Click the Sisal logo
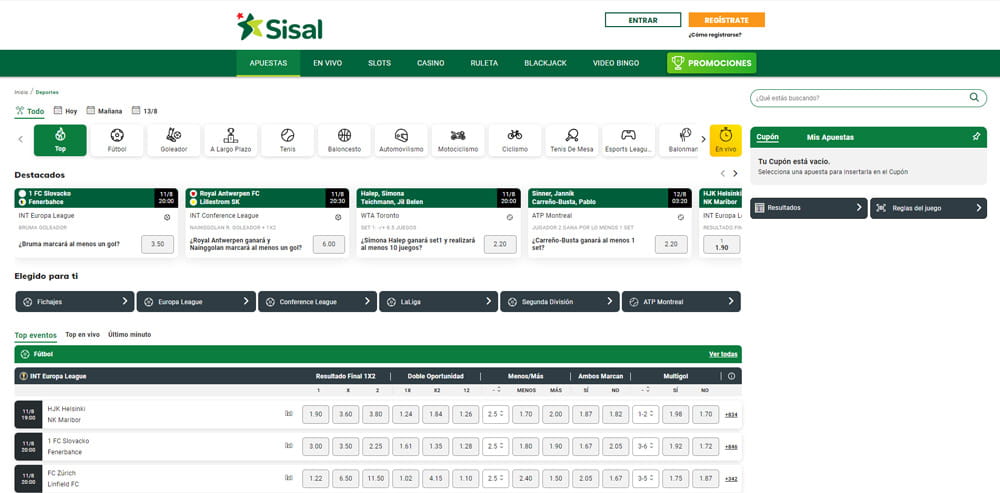This screenshot has height=493, width=1000. [279, 26]
